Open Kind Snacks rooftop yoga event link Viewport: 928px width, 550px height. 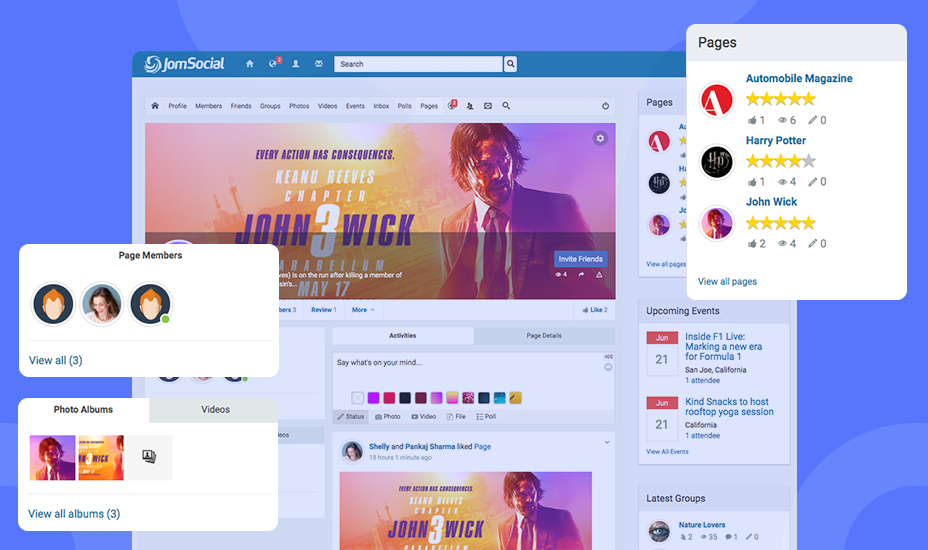coord(729,407)
